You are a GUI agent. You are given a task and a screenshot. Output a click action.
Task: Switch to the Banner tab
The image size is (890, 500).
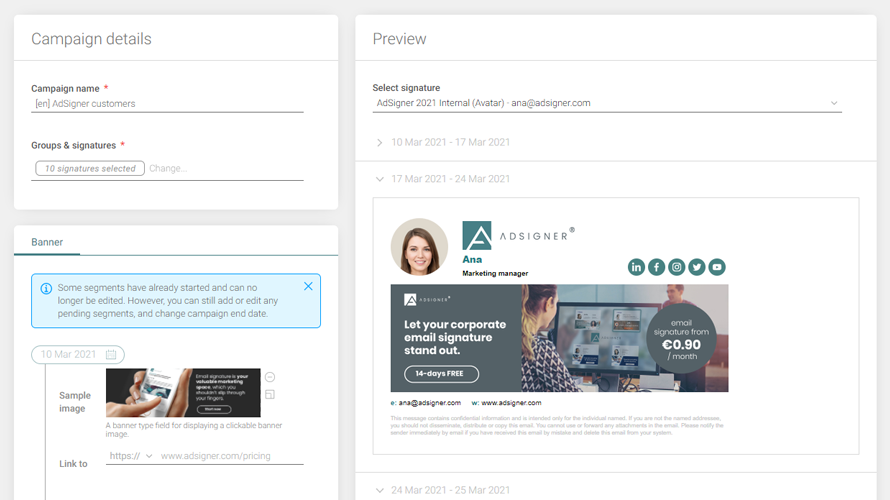(x=47, y=242)
